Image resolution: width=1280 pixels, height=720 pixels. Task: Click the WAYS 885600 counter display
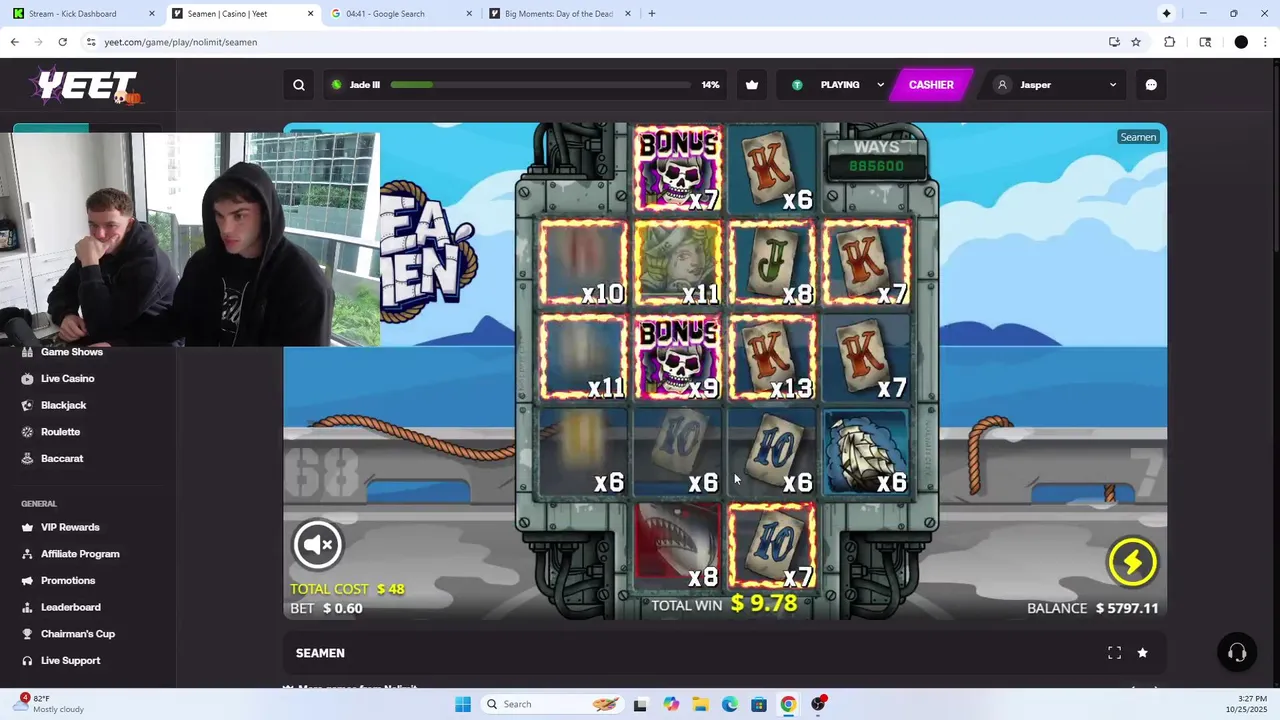[x=876, y=158]
